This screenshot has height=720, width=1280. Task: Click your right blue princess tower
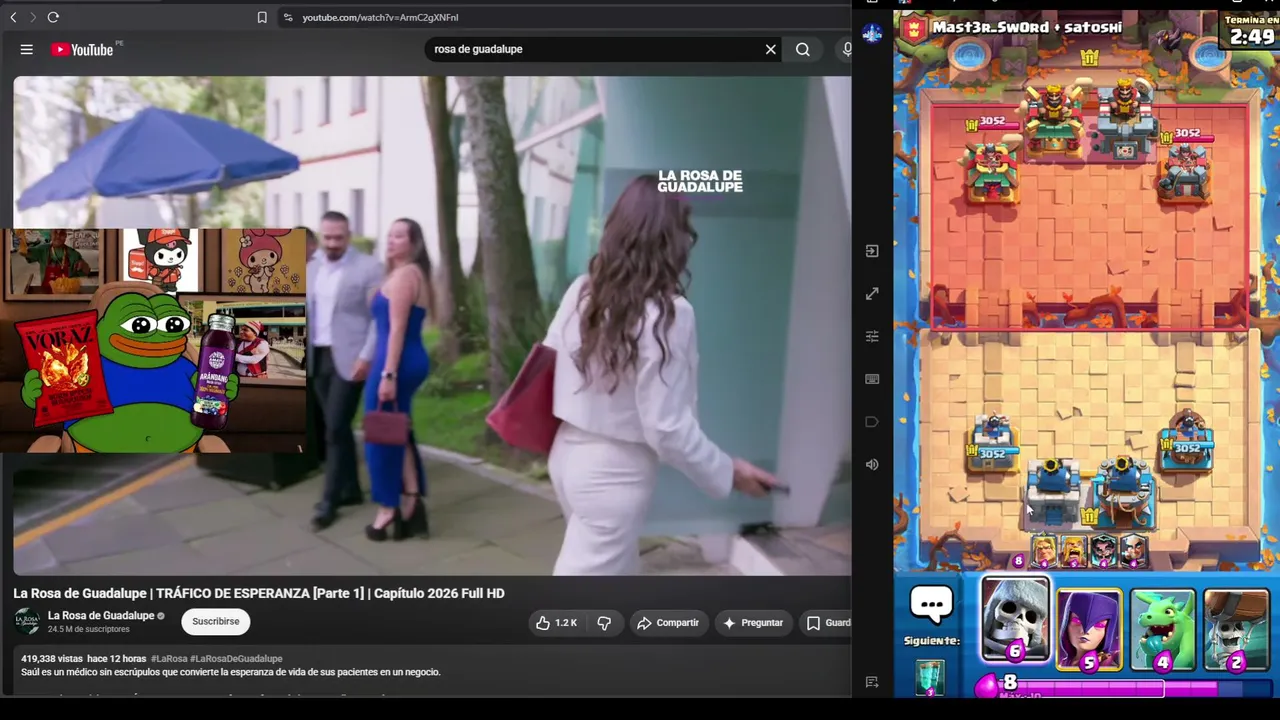pos(1187,443)
